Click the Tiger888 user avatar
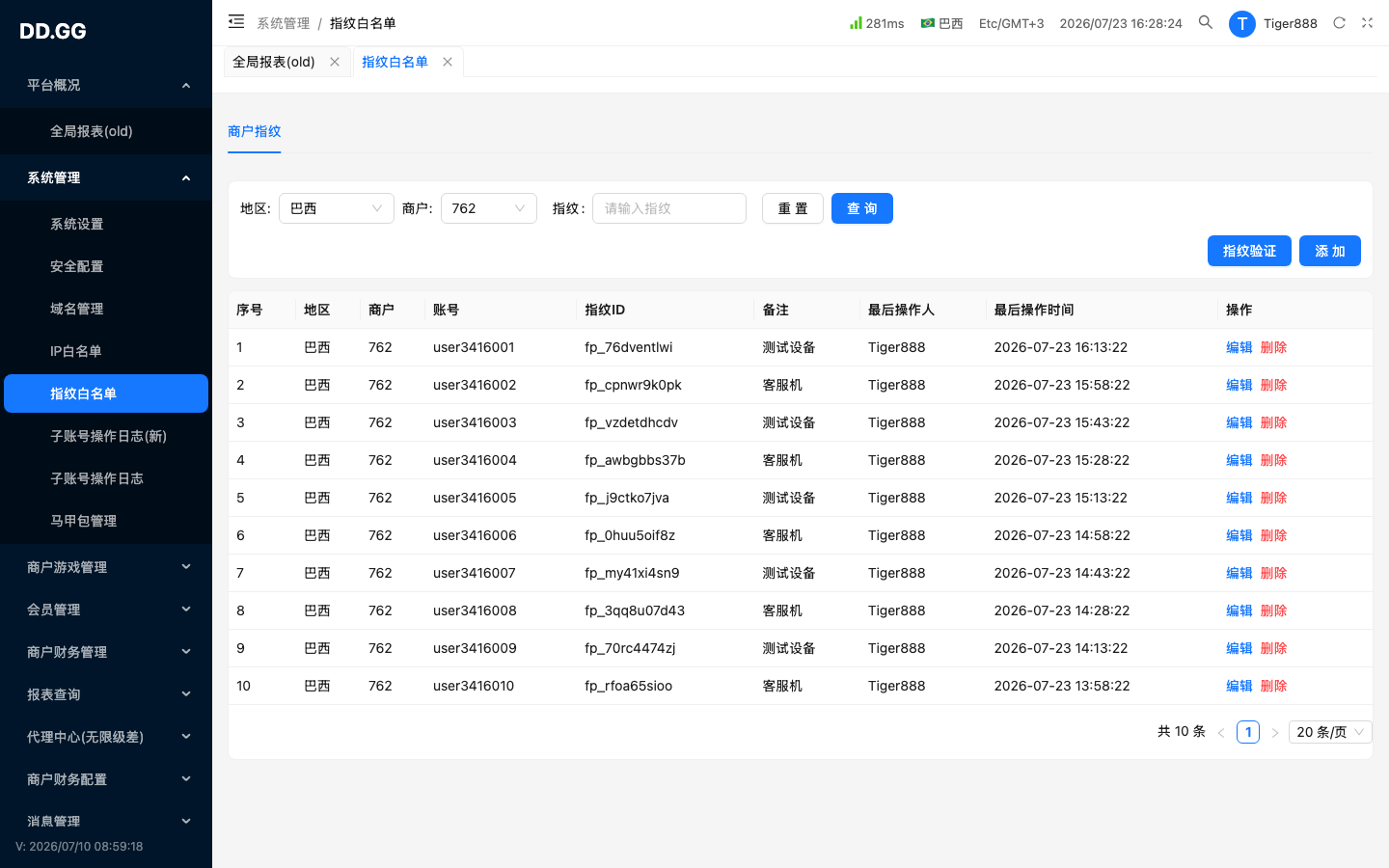This screenshot has height=868, width=1389. tap(1242, 24)
